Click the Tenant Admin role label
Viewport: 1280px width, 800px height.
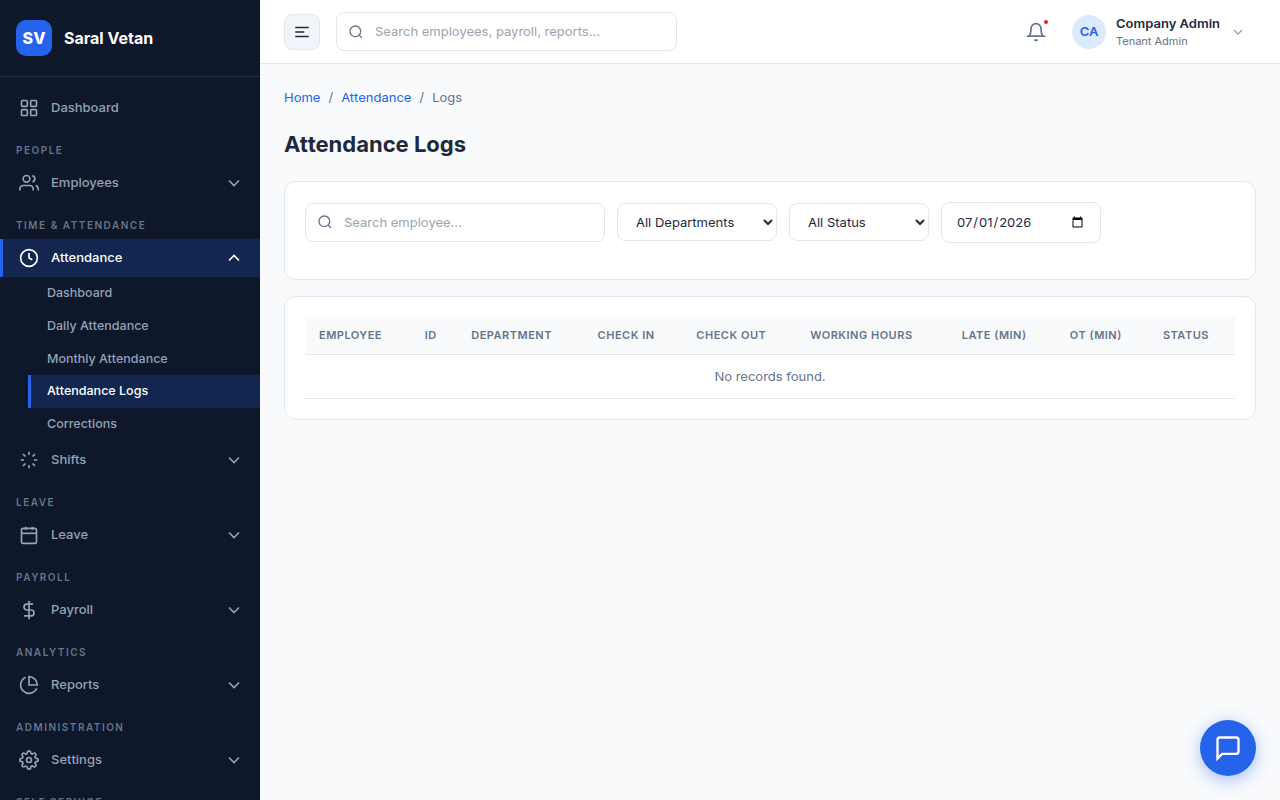coord(1152,42)
